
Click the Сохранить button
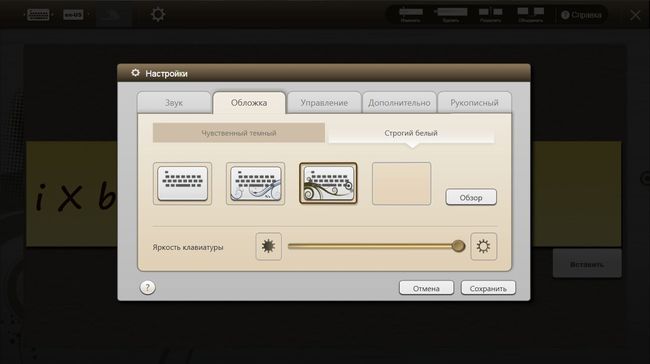488,288
